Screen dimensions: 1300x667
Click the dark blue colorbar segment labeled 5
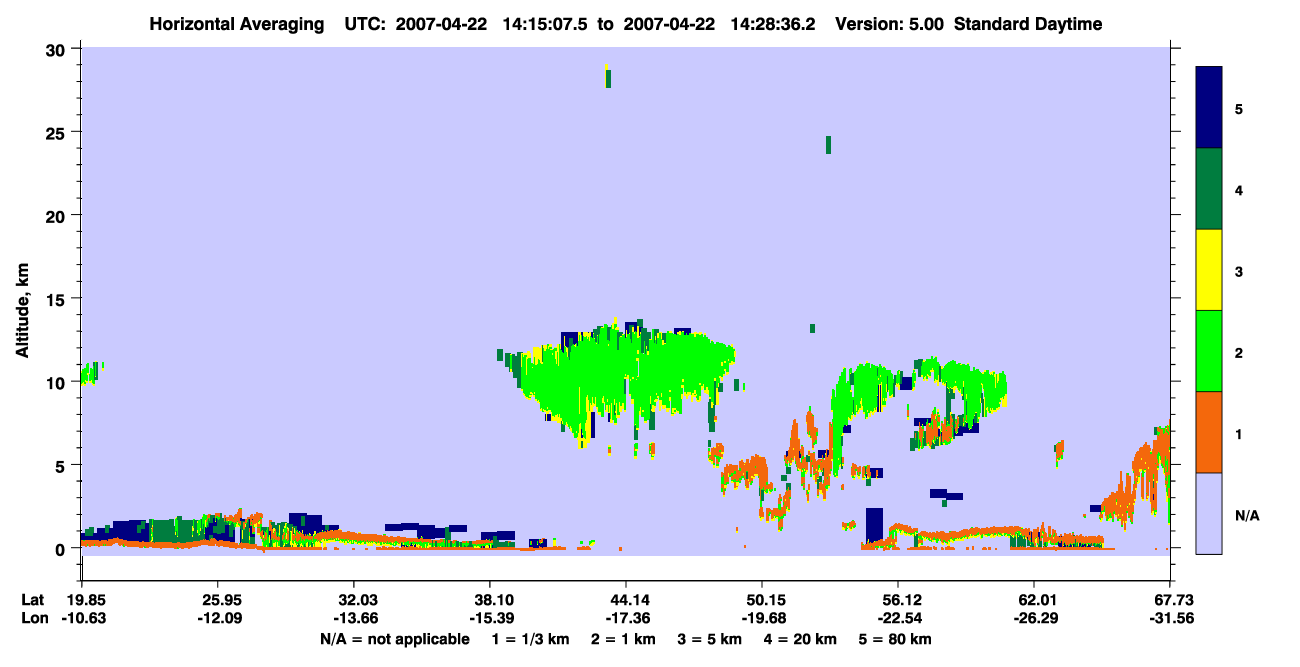pyautogui.click(x=1209, y=107)
